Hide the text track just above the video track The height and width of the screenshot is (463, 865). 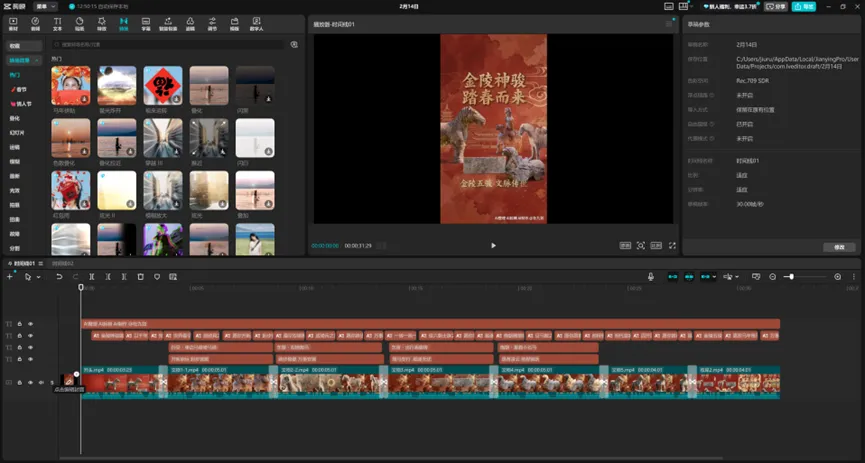click(30, 359)
